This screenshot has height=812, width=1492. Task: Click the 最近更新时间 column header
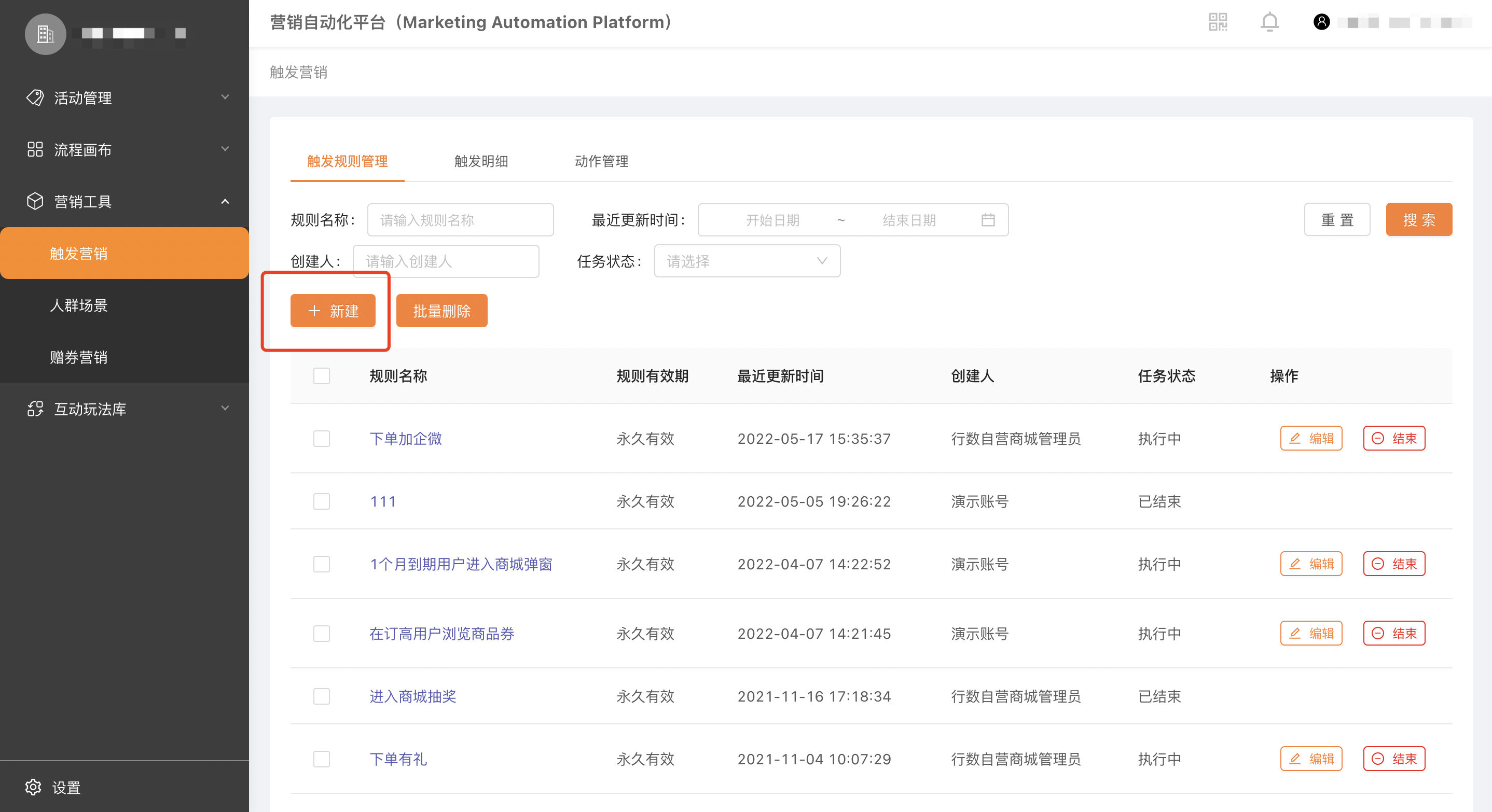tap(780, 375)
